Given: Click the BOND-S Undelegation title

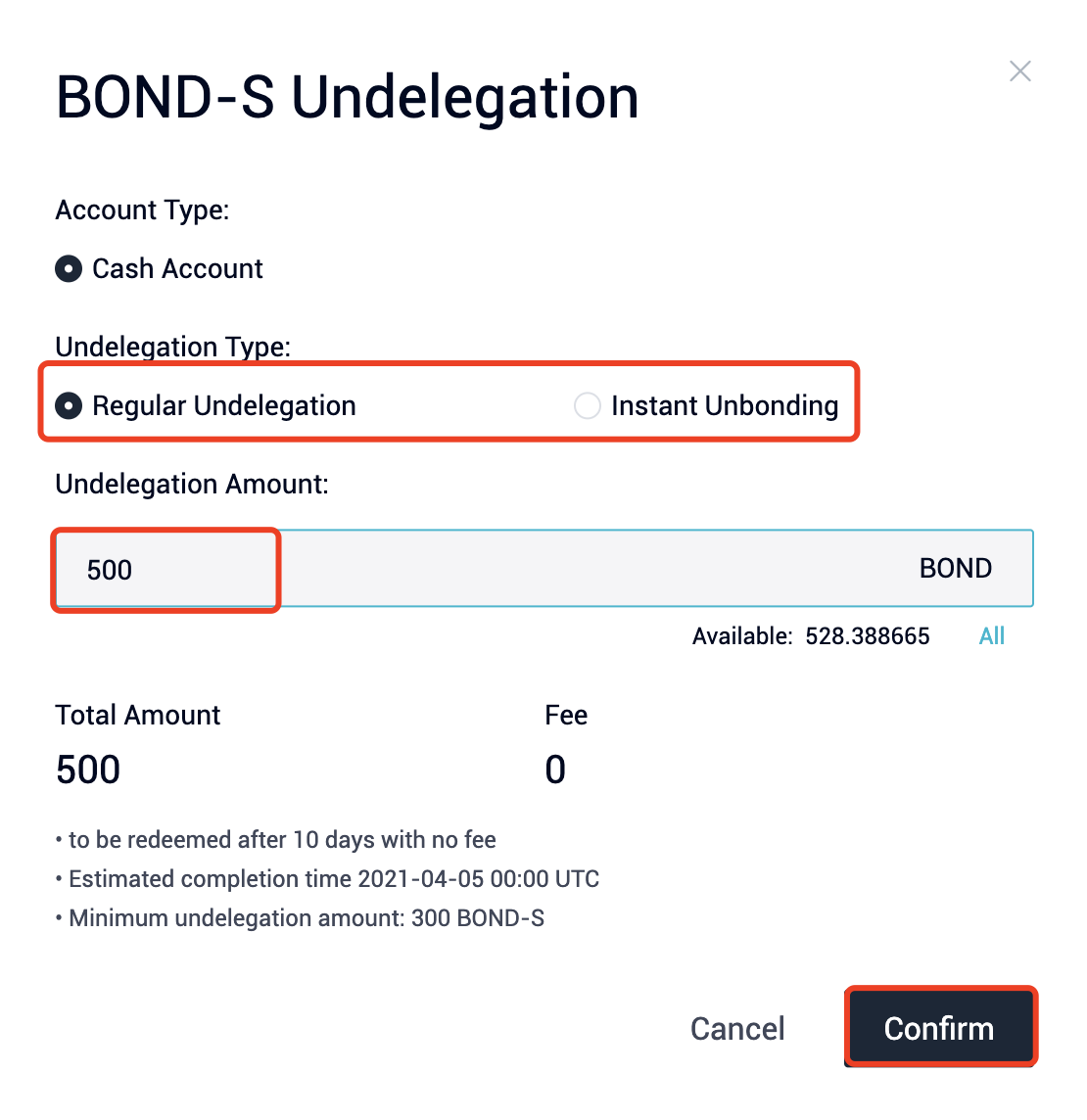Looking at the screenshot, I should pyautogui.click(x=347, y=97).
